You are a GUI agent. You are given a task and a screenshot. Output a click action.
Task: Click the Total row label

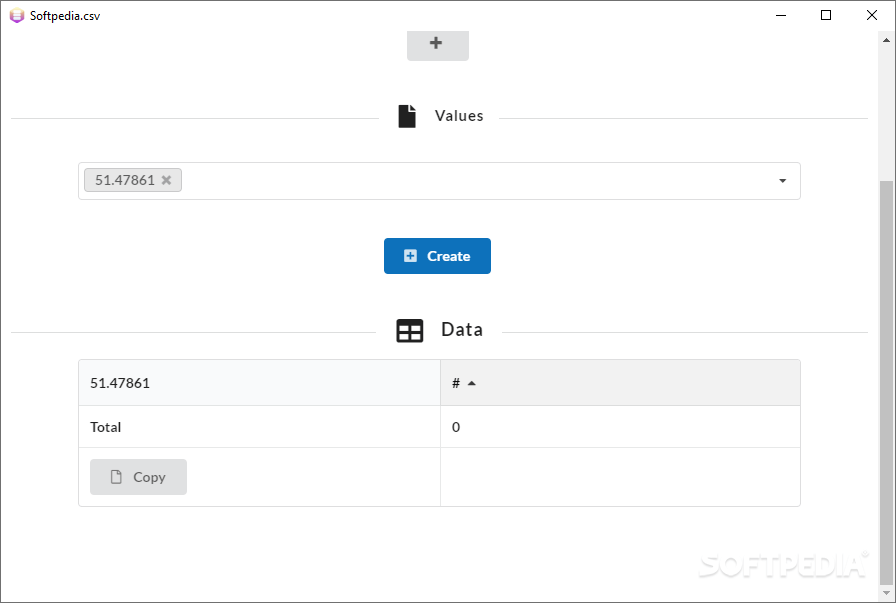[x=106, y=427]
